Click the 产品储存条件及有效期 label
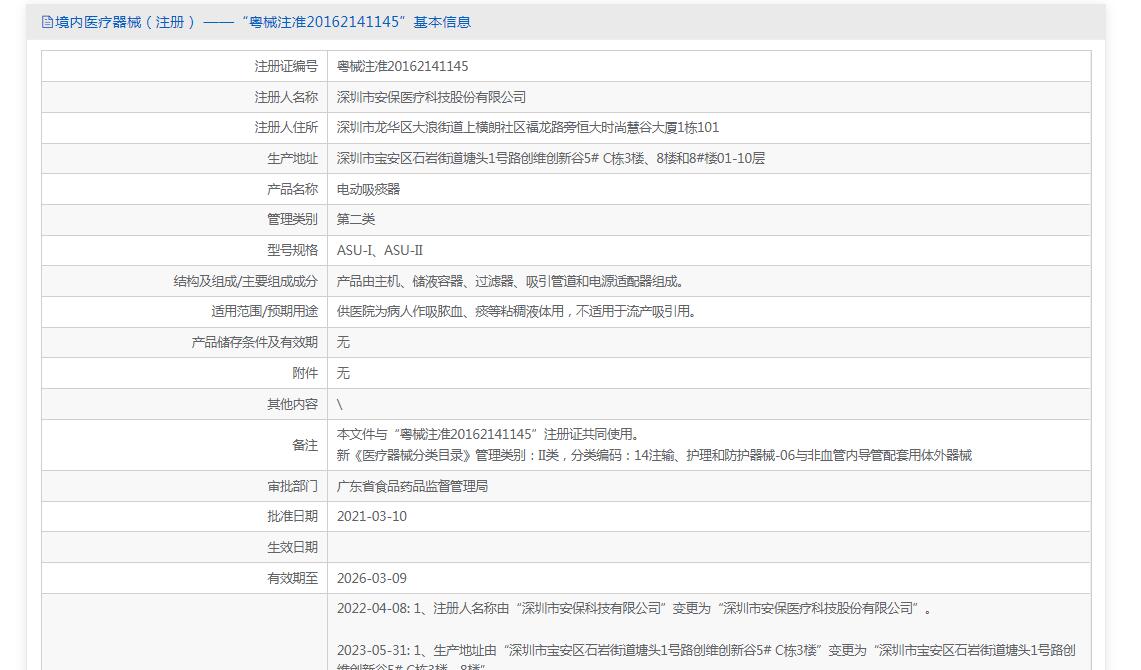 tap(255, 342)
